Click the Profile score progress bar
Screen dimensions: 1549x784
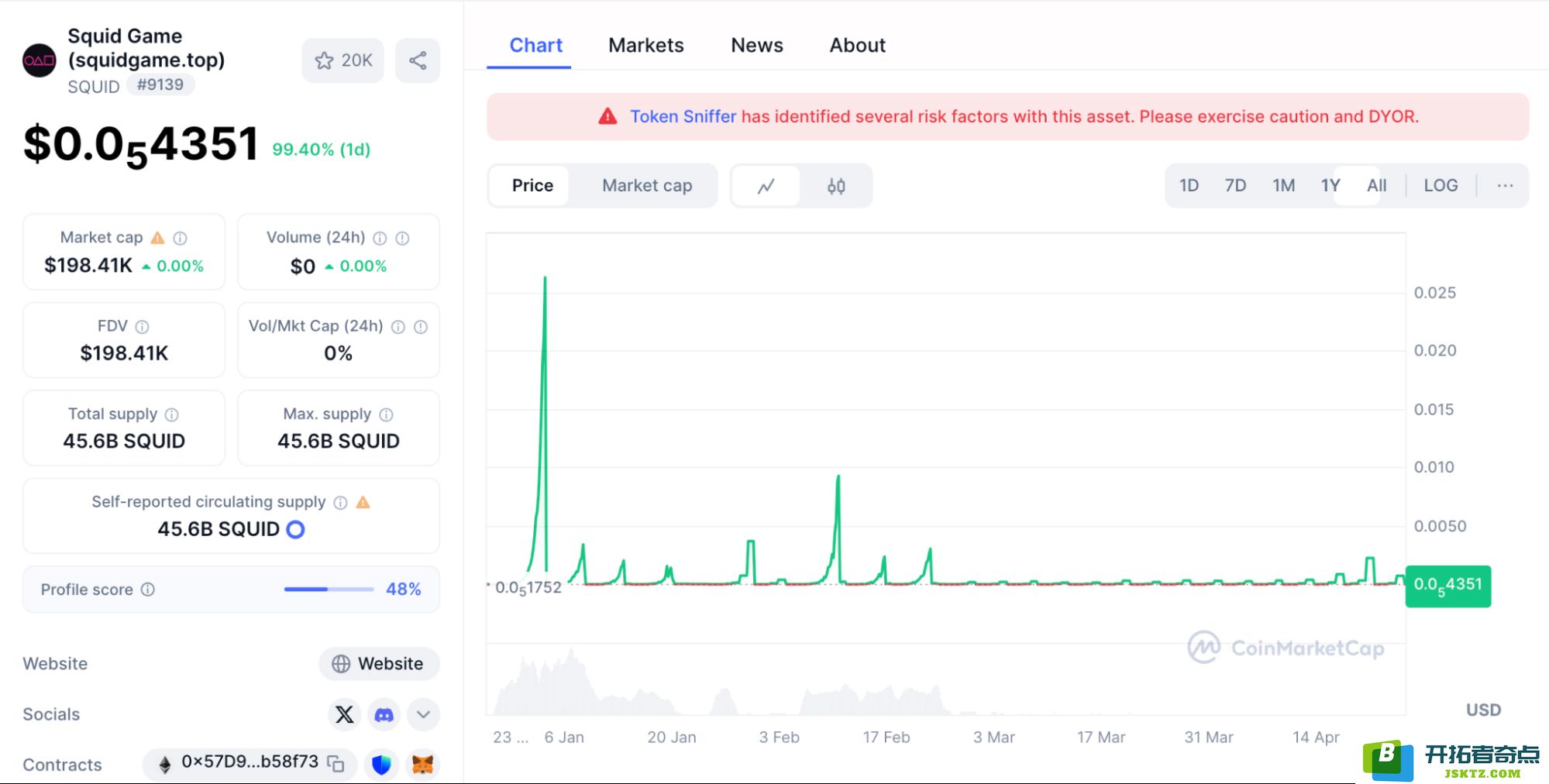[x=329, y=590]
